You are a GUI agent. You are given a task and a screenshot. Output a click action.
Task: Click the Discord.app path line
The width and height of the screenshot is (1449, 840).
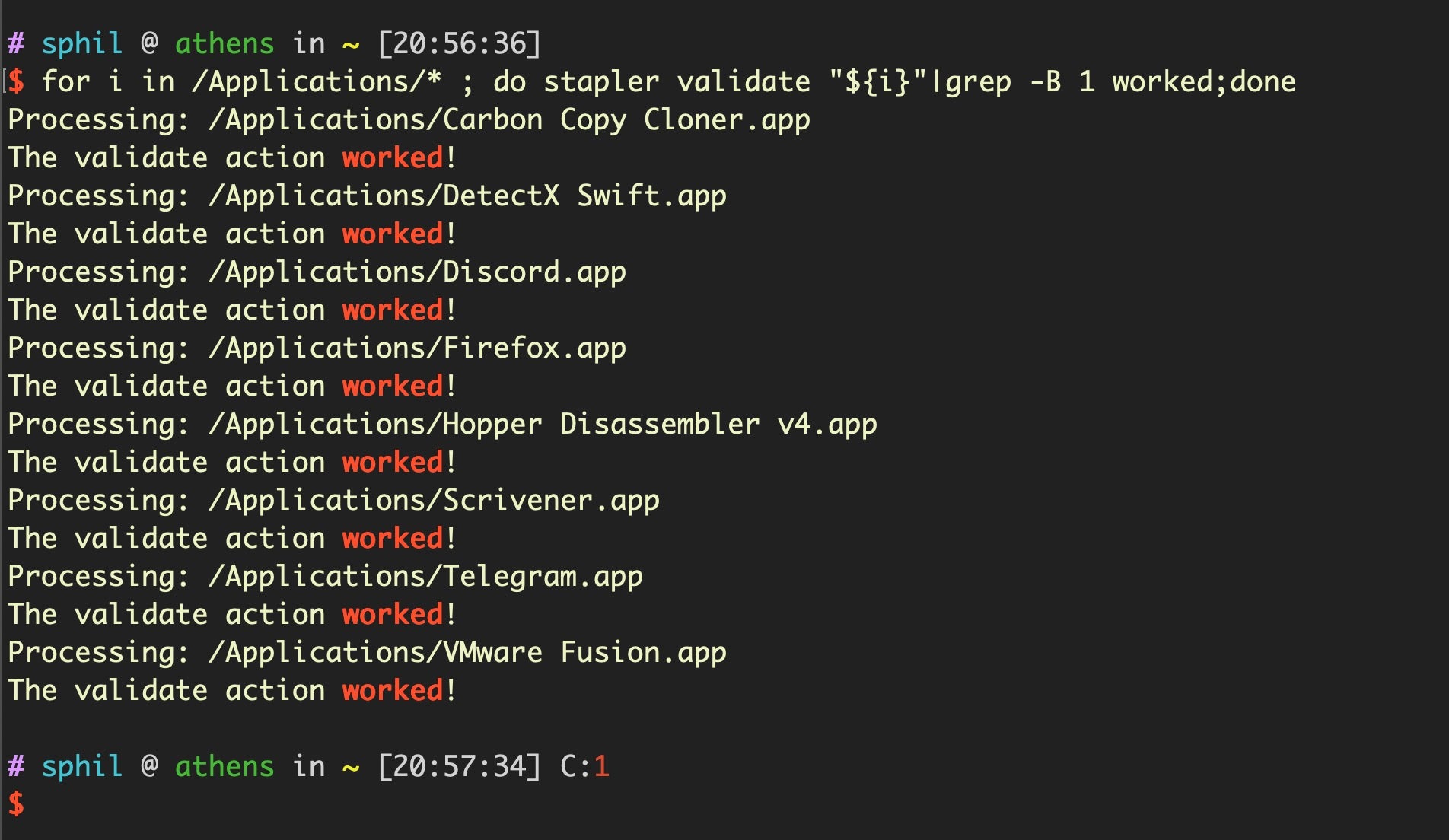pos(417,272)
